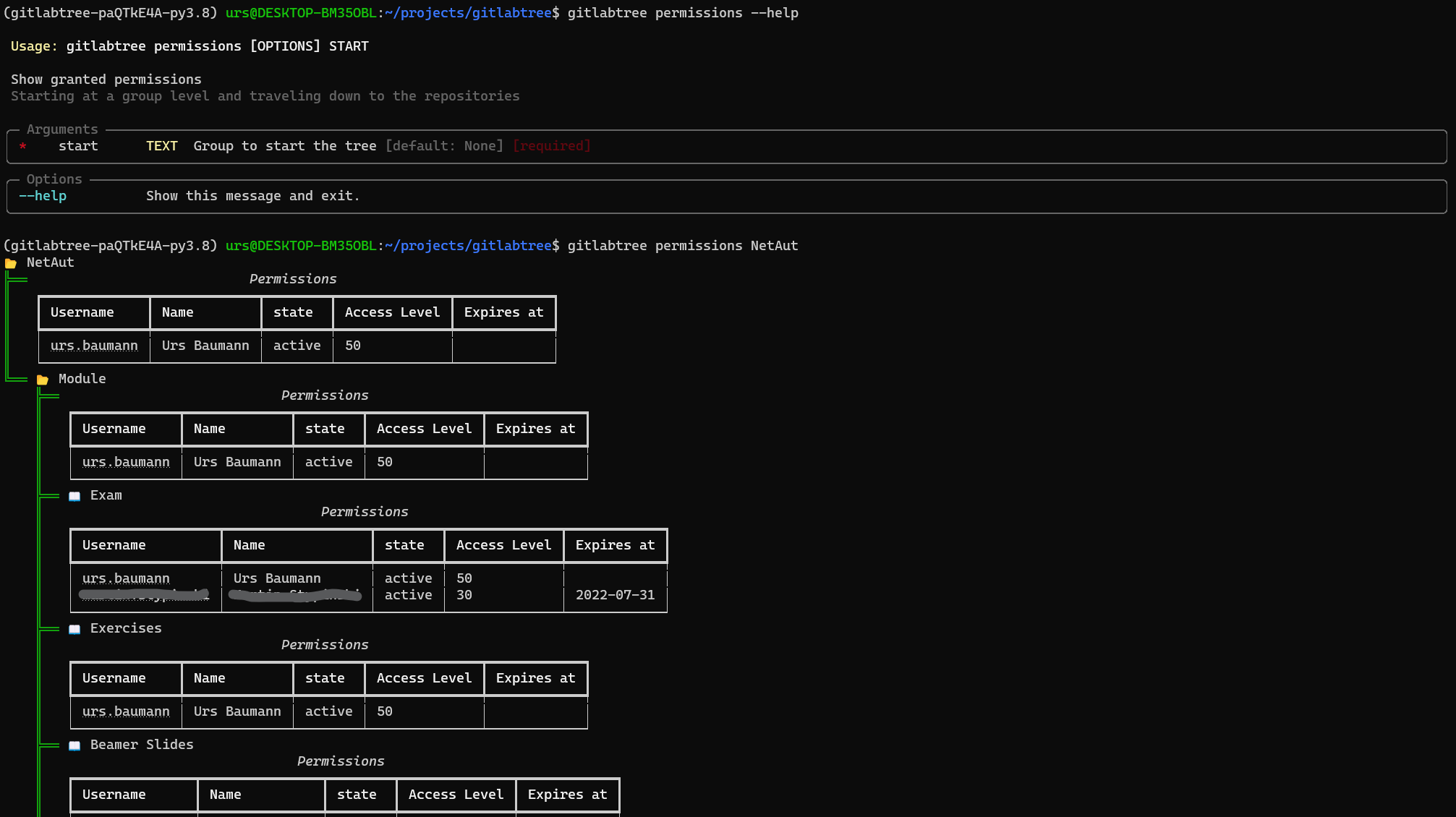Click the Name header in Module table
The width and height of the screenshot is (1456, 817).
coord(210,429)
